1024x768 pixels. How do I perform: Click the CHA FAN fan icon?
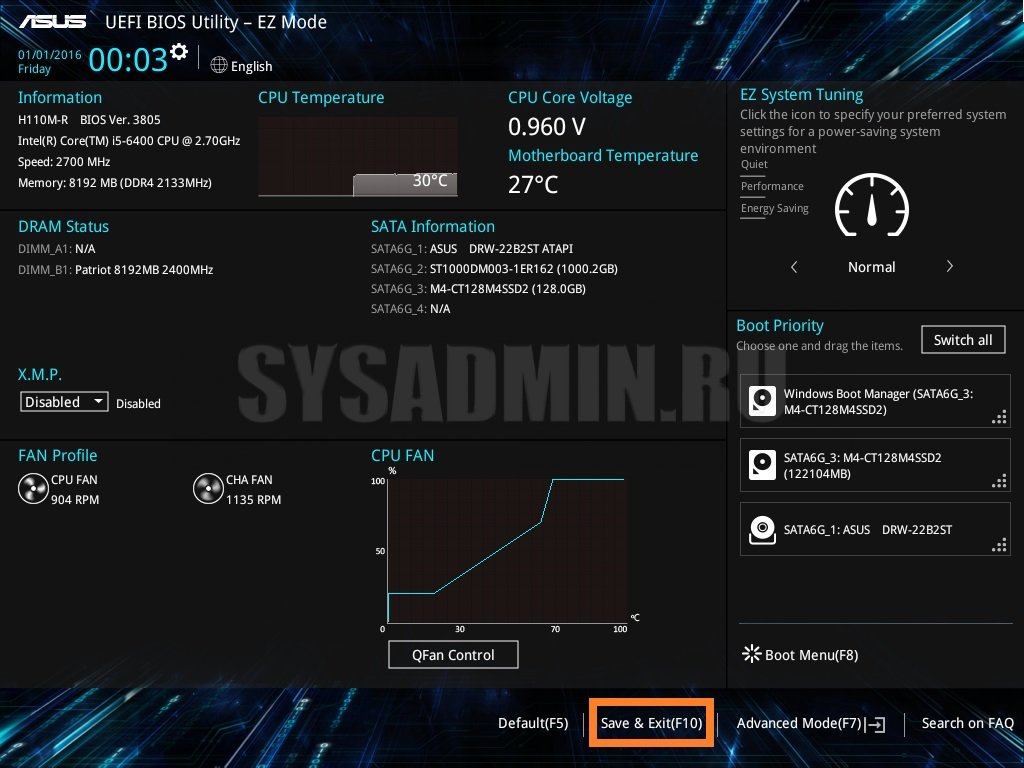[208, 488]
